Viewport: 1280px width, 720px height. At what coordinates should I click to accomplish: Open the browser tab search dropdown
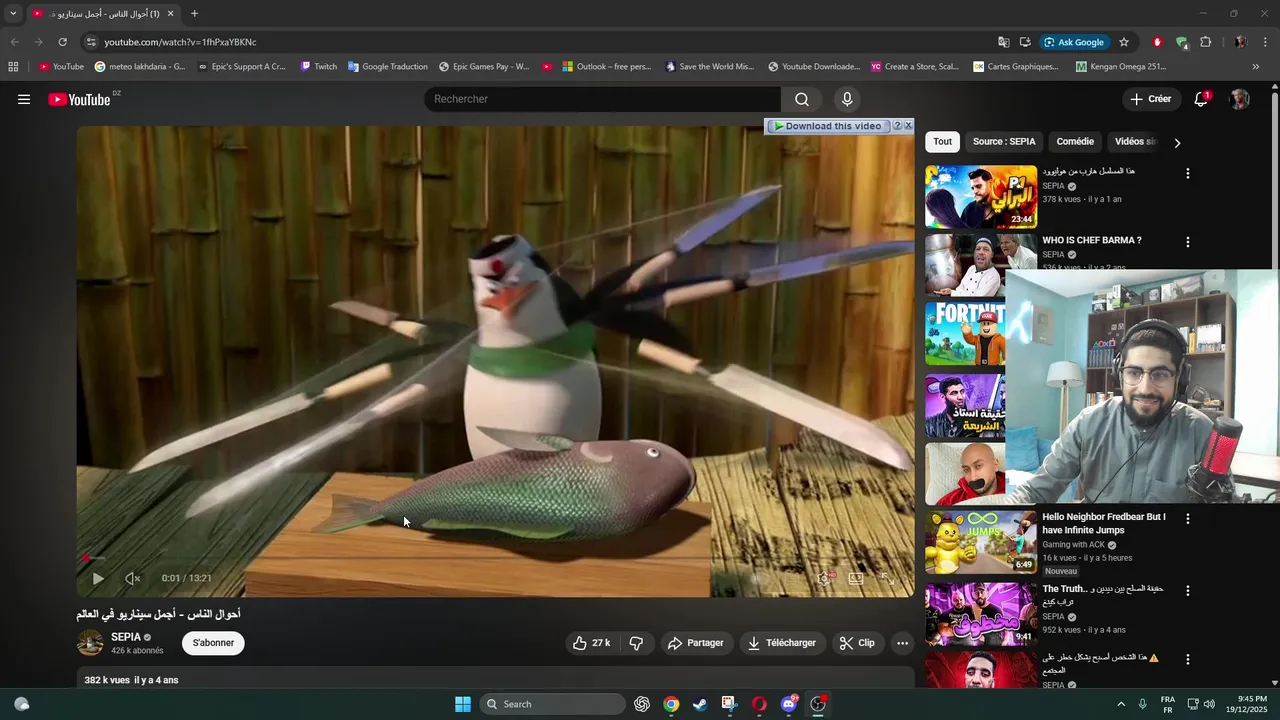point(13,14)
